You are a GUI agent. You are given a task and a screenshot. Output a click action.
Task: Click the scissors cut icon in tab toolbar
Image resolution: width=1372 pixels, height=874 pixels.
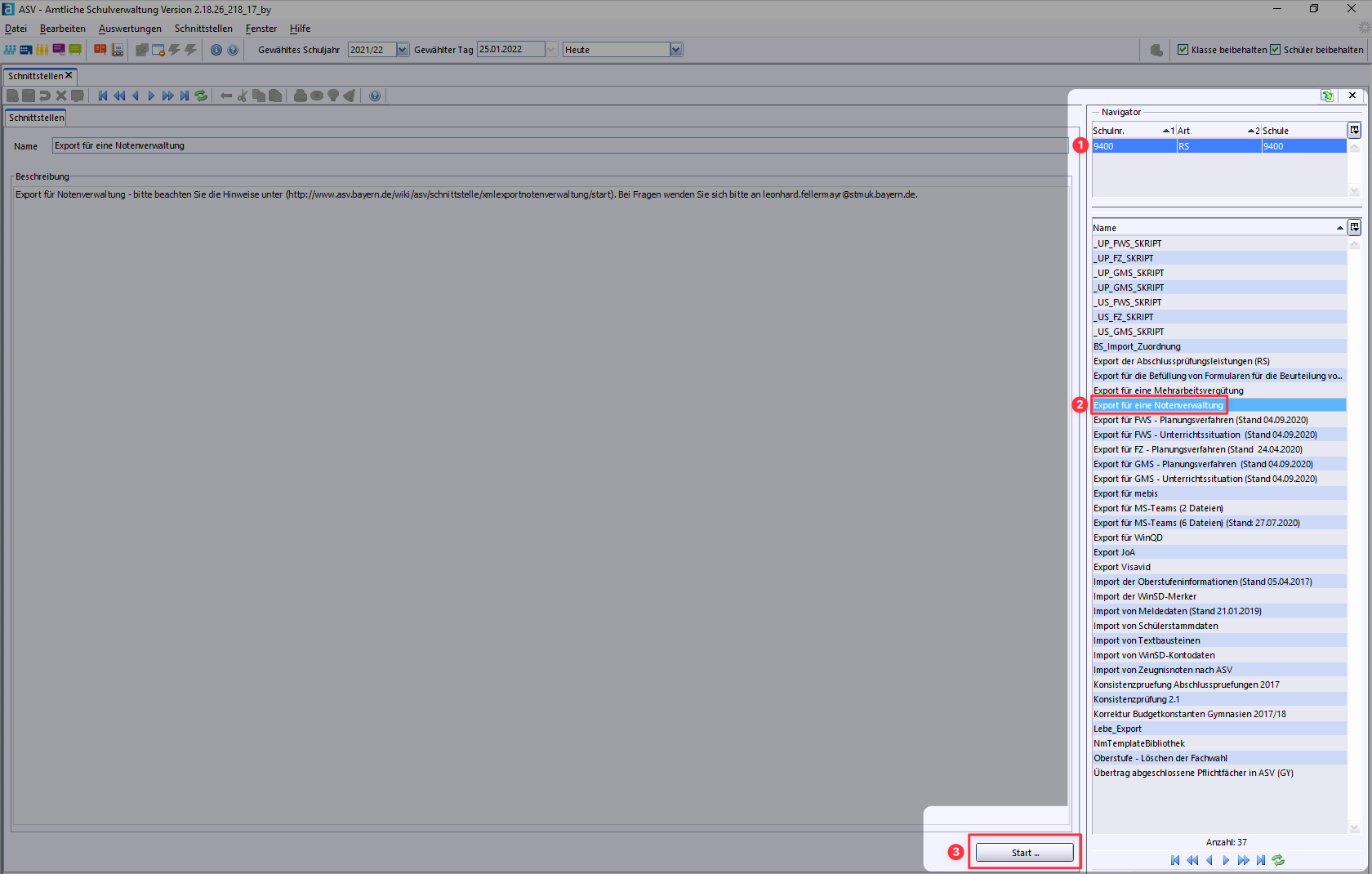click(x=243, y=96)
